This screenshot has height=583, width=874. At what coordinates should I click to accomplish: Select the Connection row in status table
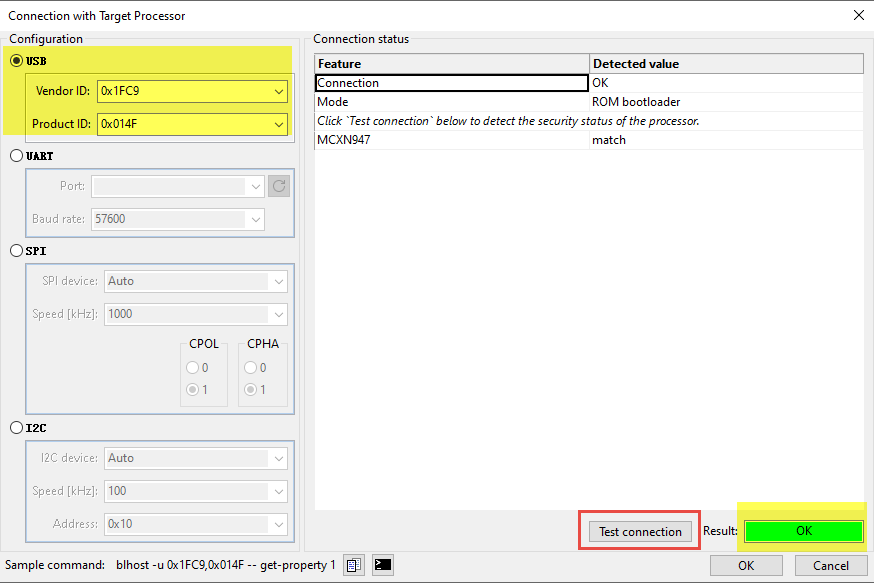tap(450, 82)
